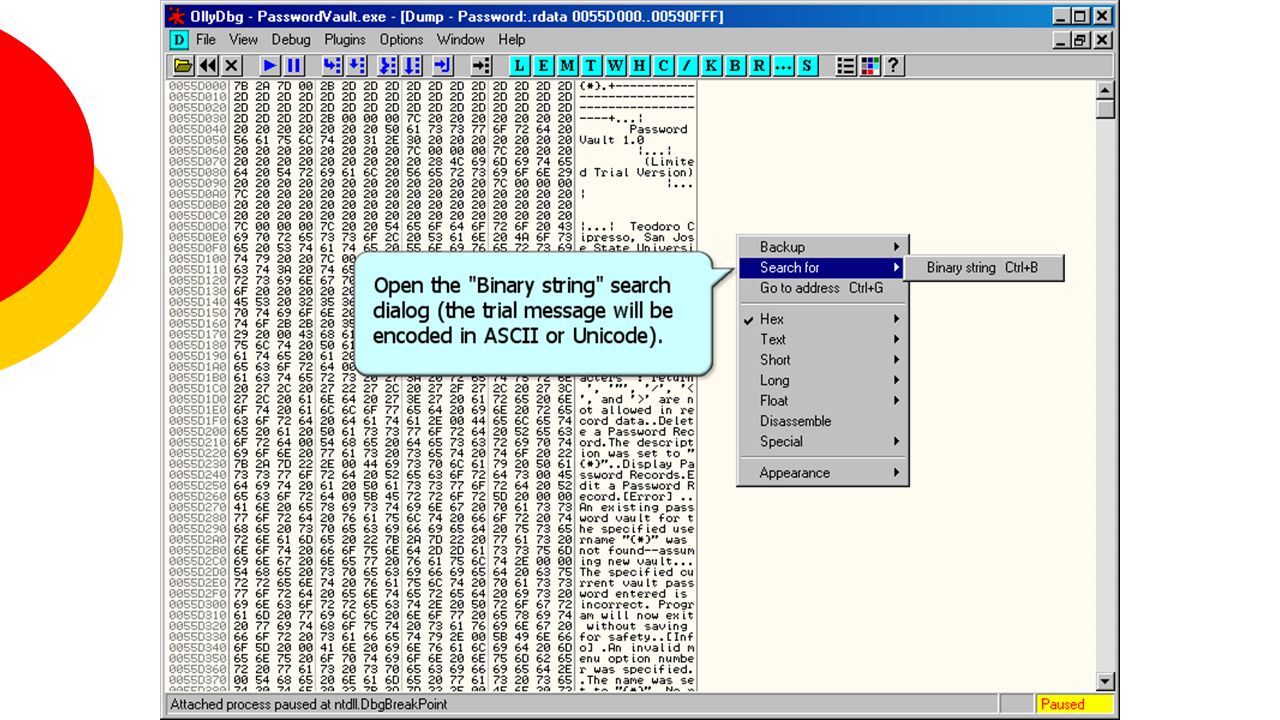Select Disassemble in the context menu
This screenshot has width=1280, height=720.
pyautogui.click(x=822, y=421)
